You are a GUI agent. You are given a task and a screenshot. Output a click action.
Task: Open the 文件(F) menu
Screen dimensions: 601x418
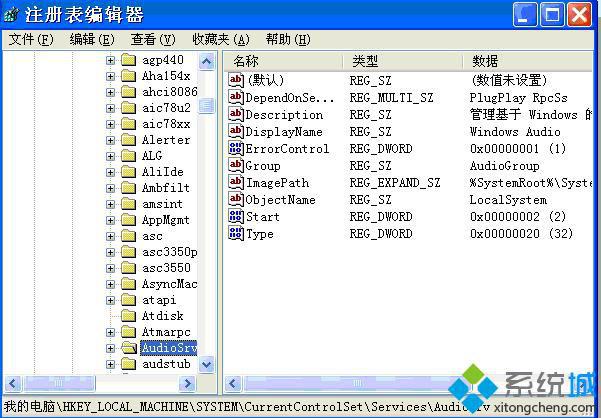[x=31, y=39]
